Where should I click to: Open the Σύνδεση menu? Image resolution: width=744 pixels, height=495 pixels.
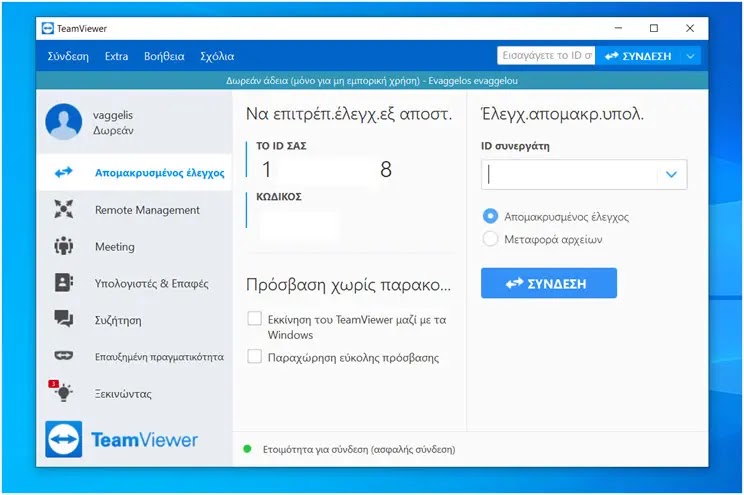coord(68,56)
